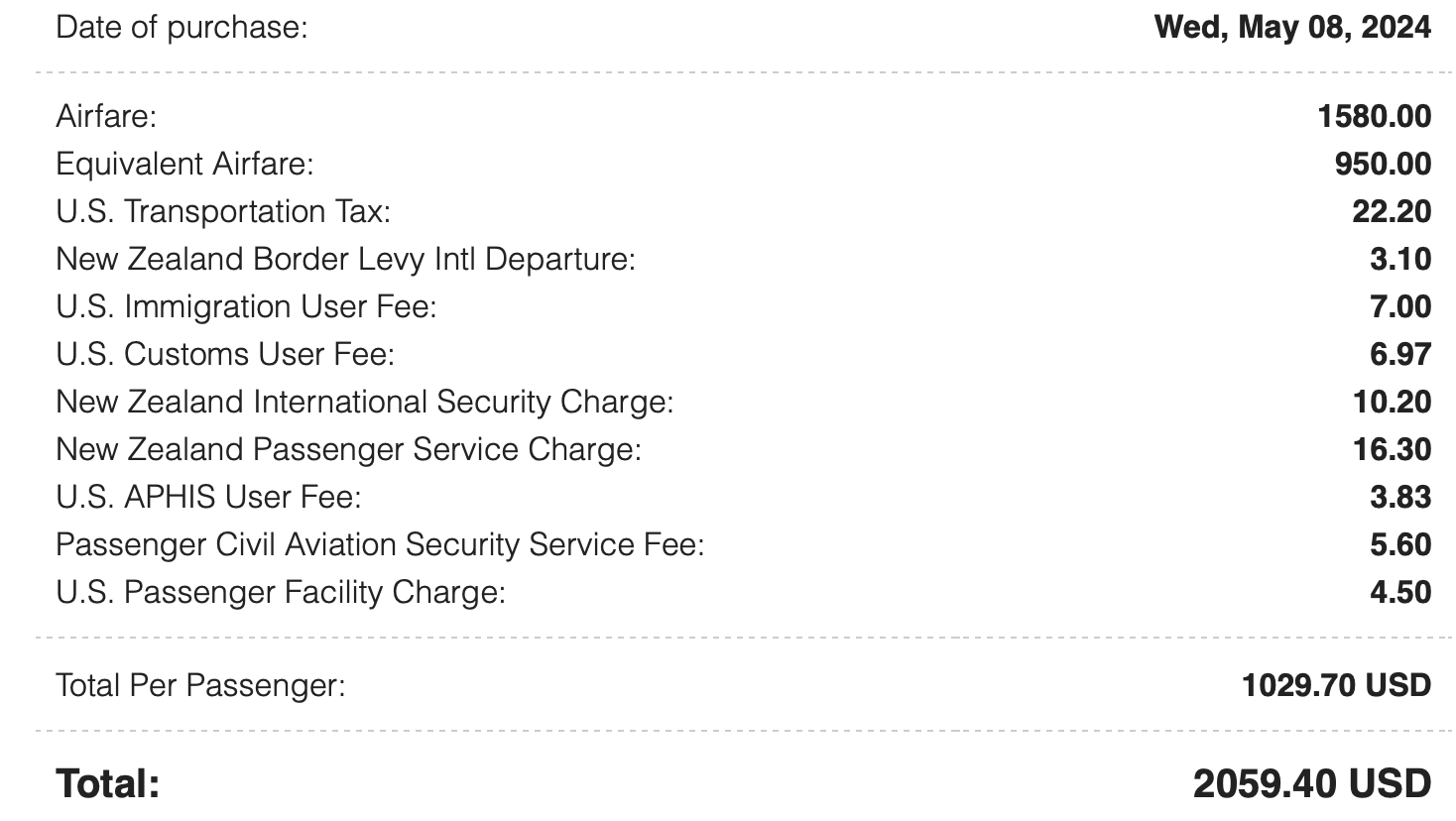The image size is (1456, 821).
Task: Select the 22.20 tax amount
Action: 1392,211
